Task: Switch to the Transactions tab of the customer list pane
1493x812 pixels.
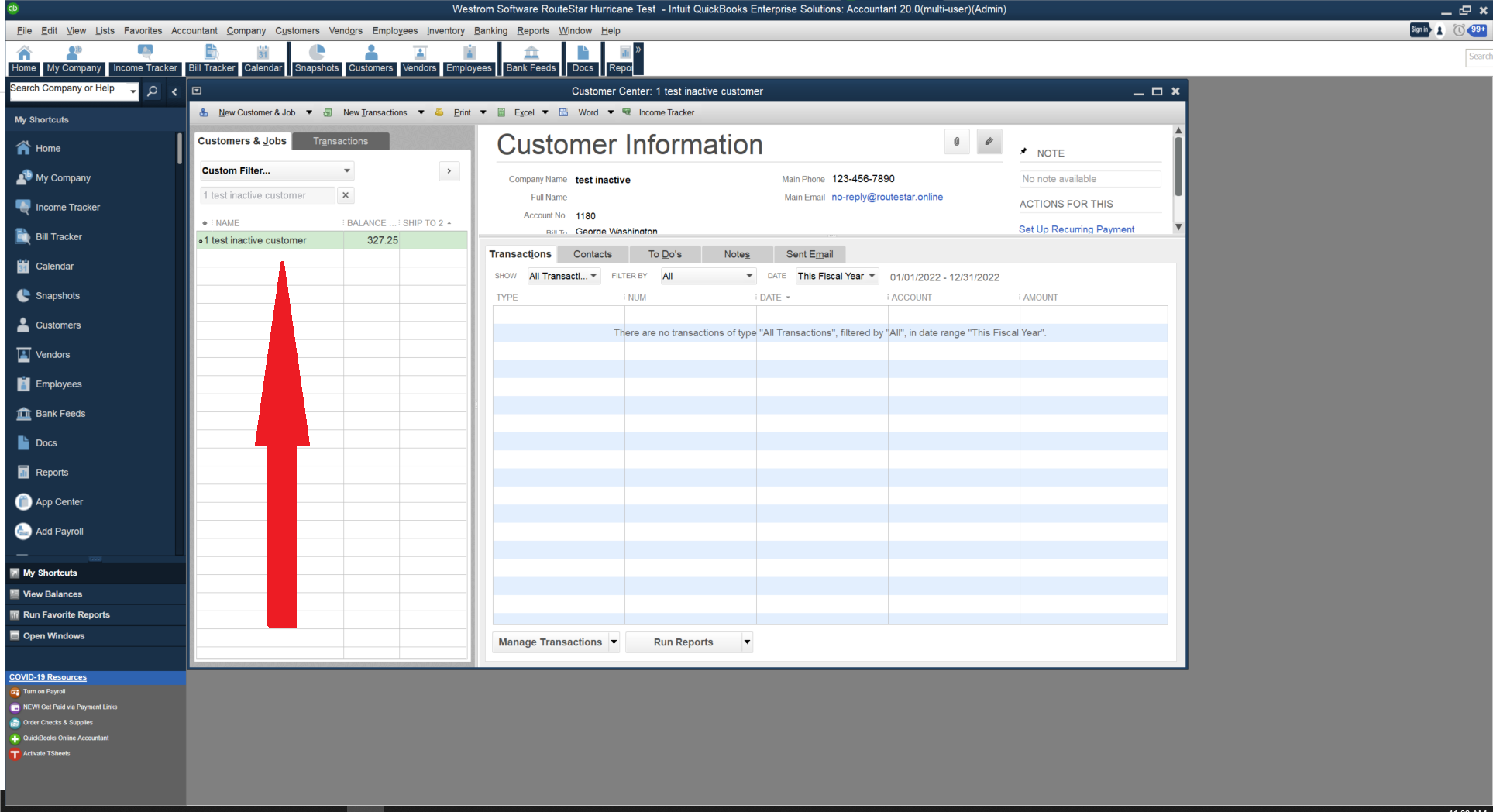Action: 341,141
